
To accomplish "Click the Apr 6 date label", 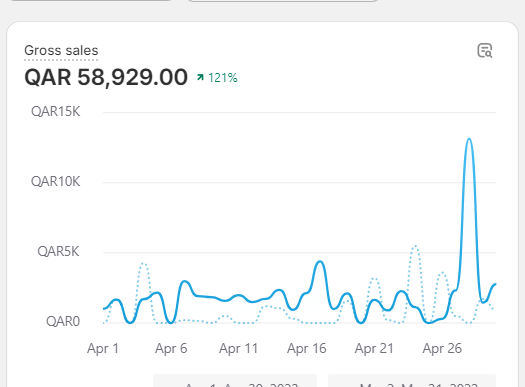I will (x=171, y=349).
